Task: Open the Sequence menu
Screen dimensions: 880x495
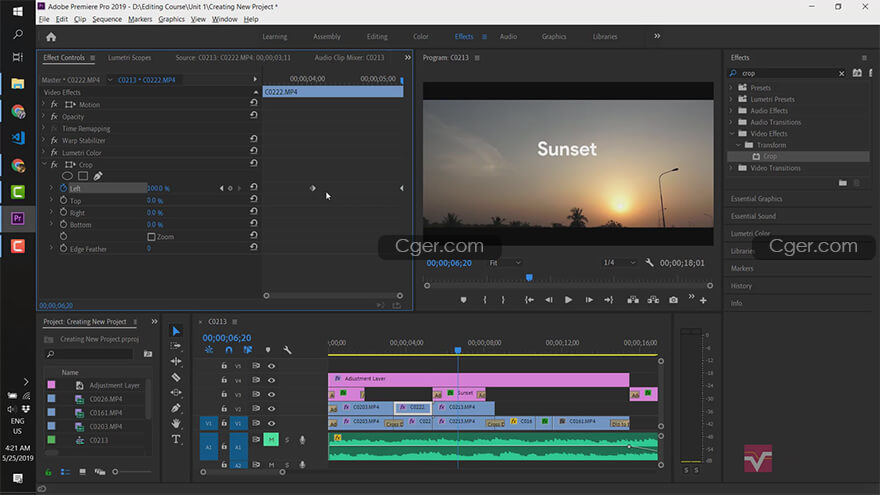Action: (107, 19)
